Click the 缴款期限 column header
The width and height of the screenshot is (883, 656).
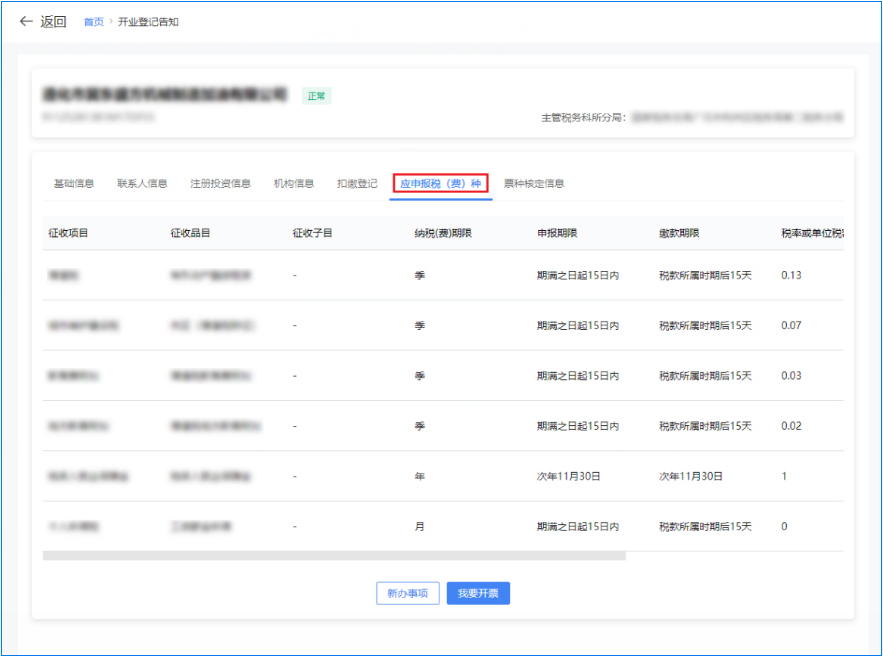[679, 233]
